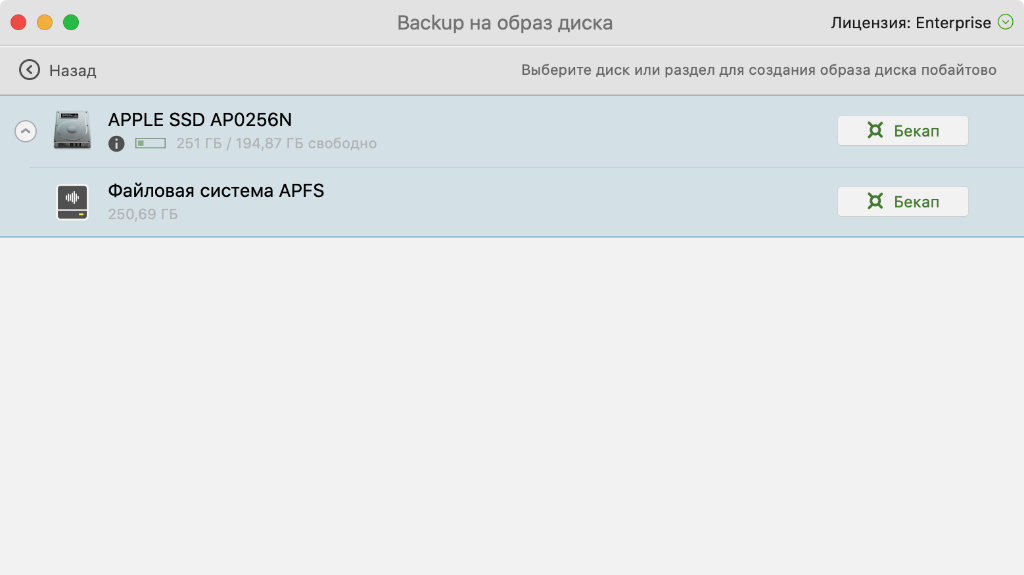1024x575 pixels.
Task: Click the disk usage bar indicator
Action: click(150, 144)
